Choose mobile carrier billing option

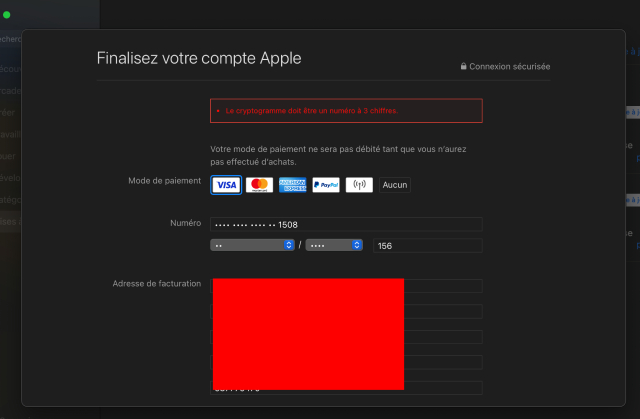point(359,185)
